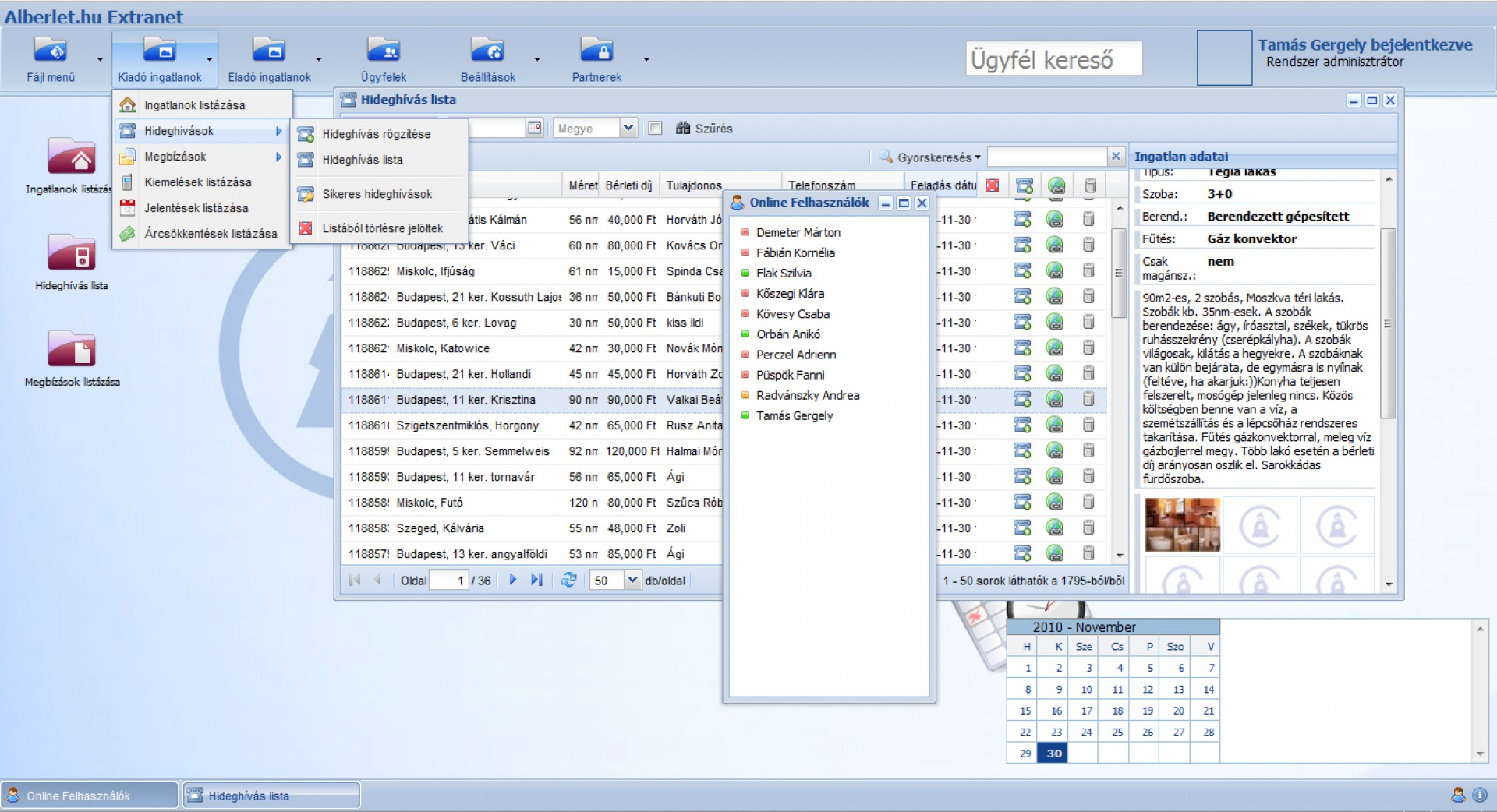Choose Sikeres hideghívások from the submenu
The width and height of the screenshot is (1497, 812).
(380, 194)
